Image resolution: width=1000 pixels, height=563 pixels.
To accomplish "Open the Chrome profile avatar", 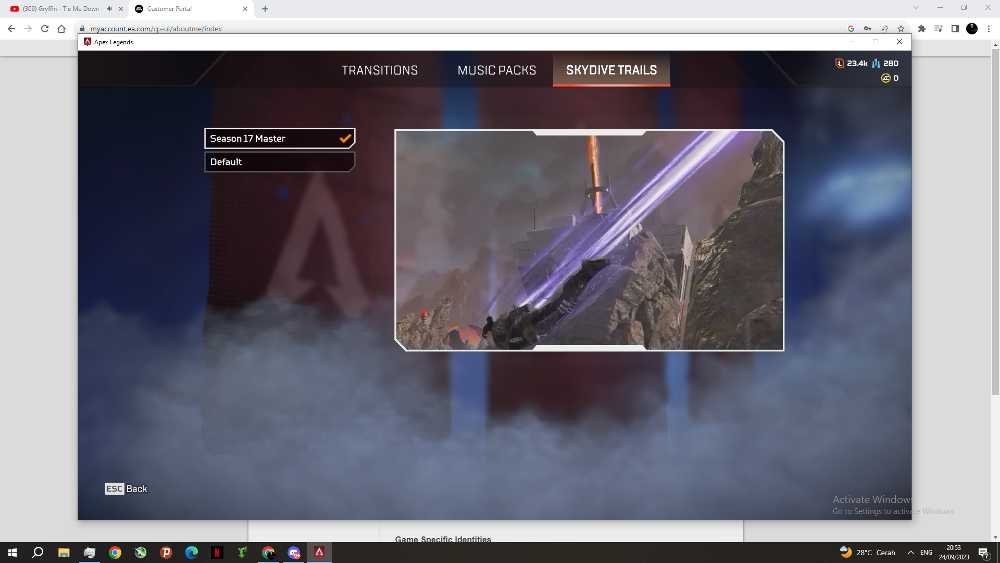I will (972, 29).
